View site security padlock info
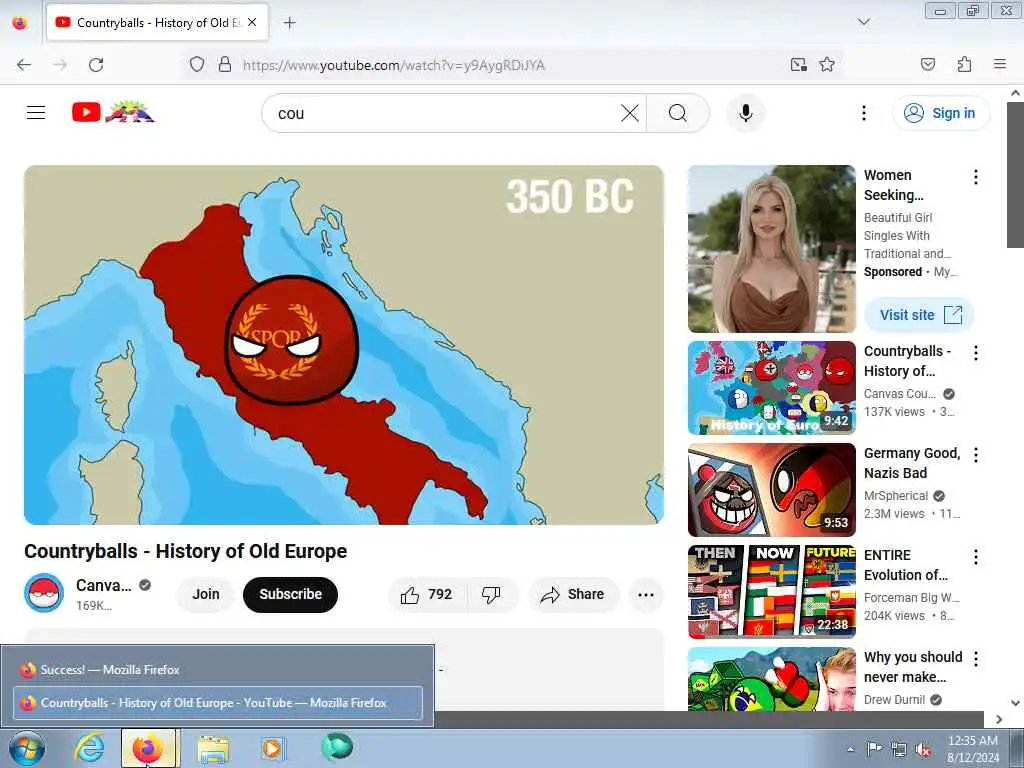 (225, 65)
